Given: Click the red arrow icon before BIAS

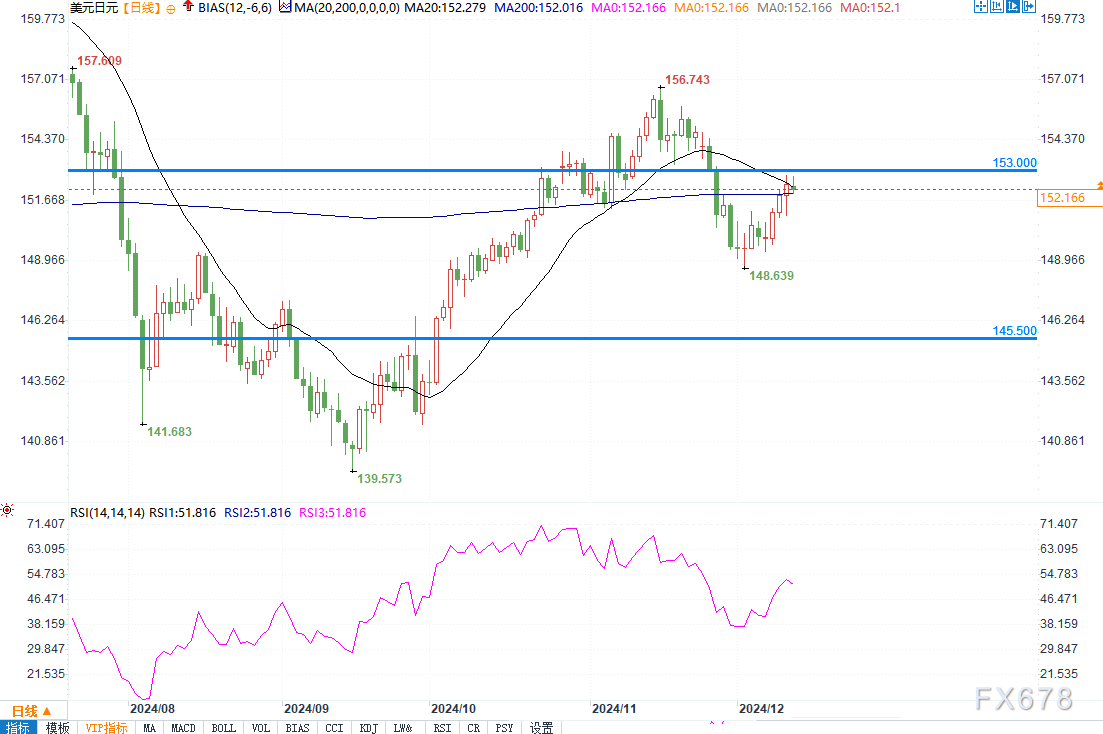Looking at the screenshot, I should pyautogui.click(x=189, y=7).
